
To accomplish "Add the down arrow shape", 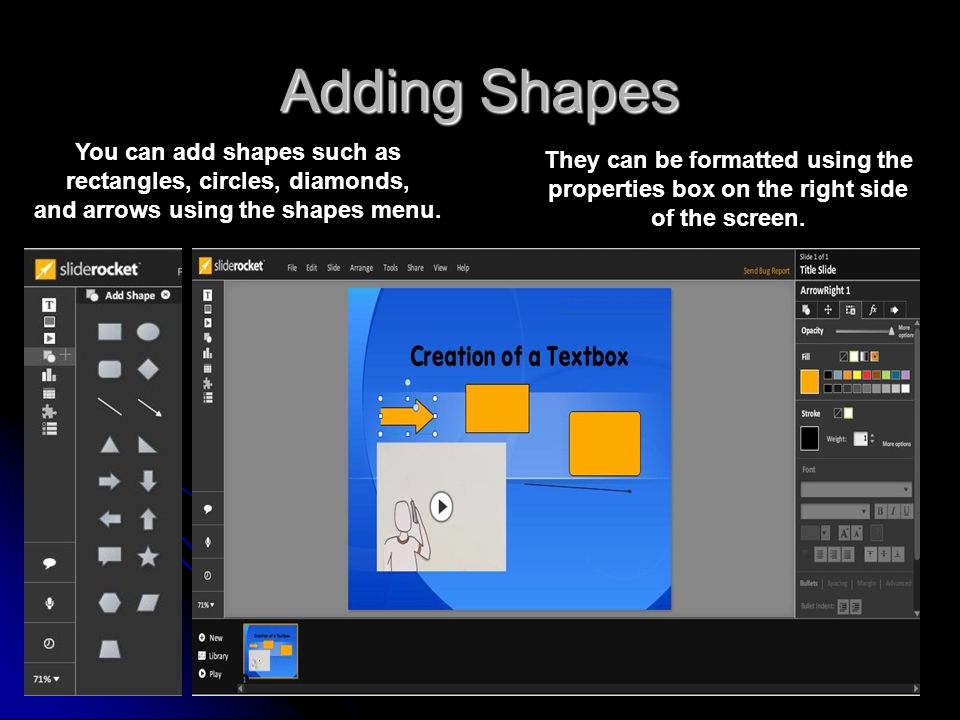I will click(148, 481).
